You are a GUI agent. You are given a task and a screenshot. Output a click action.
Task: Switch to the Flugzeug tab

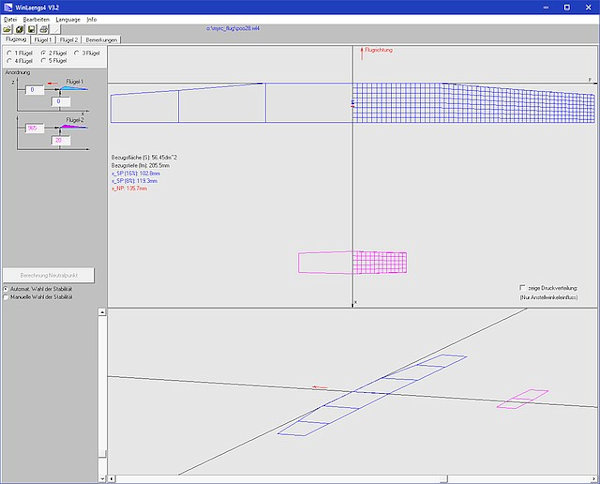[x=16, y=39]
